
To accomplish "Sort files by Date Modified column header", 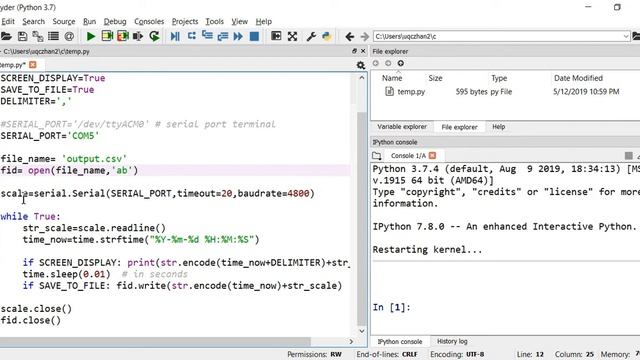I will tap(578, 78).
